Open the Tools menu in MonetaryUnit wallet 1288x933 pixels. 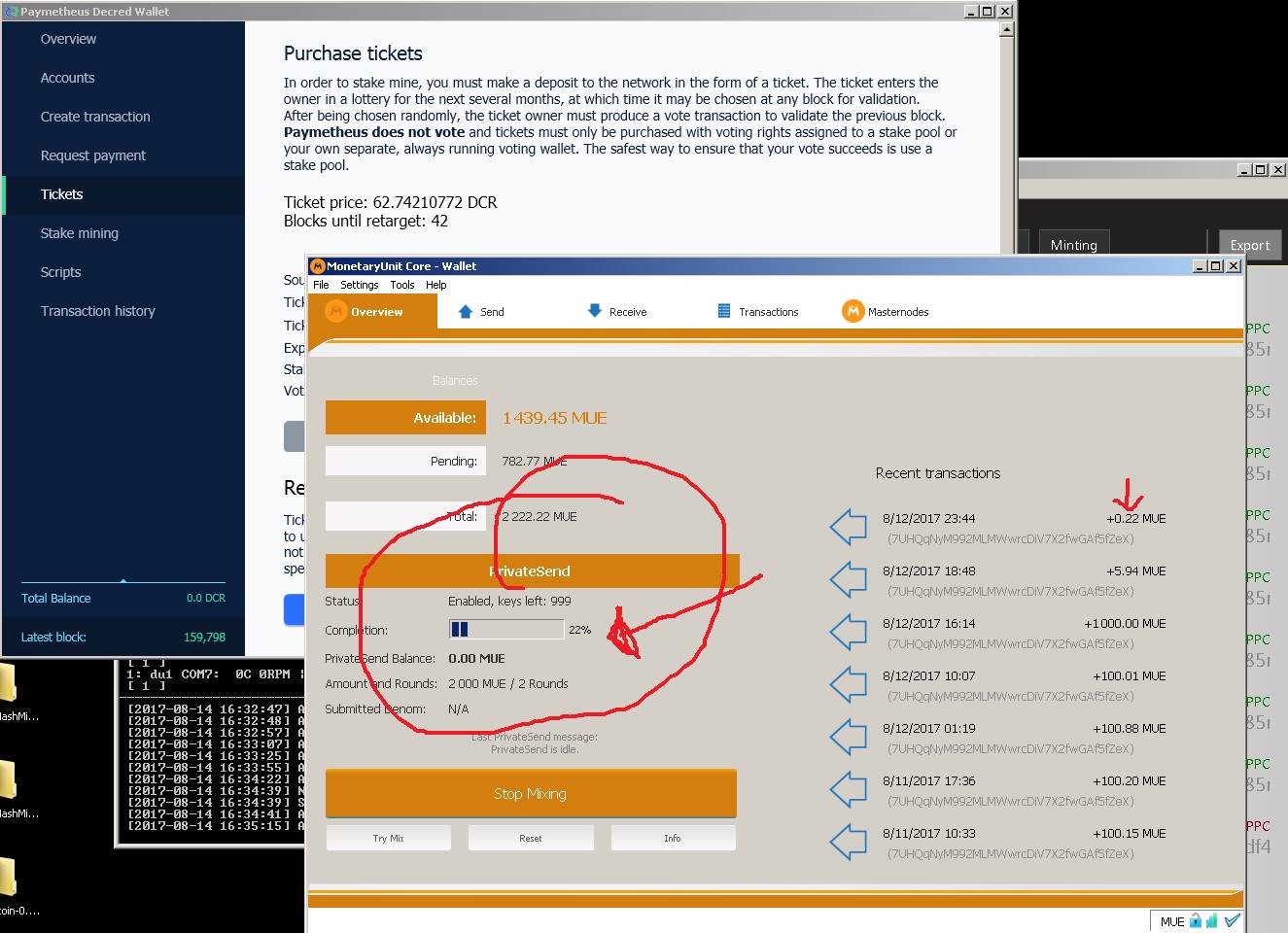tap(402, 285)
